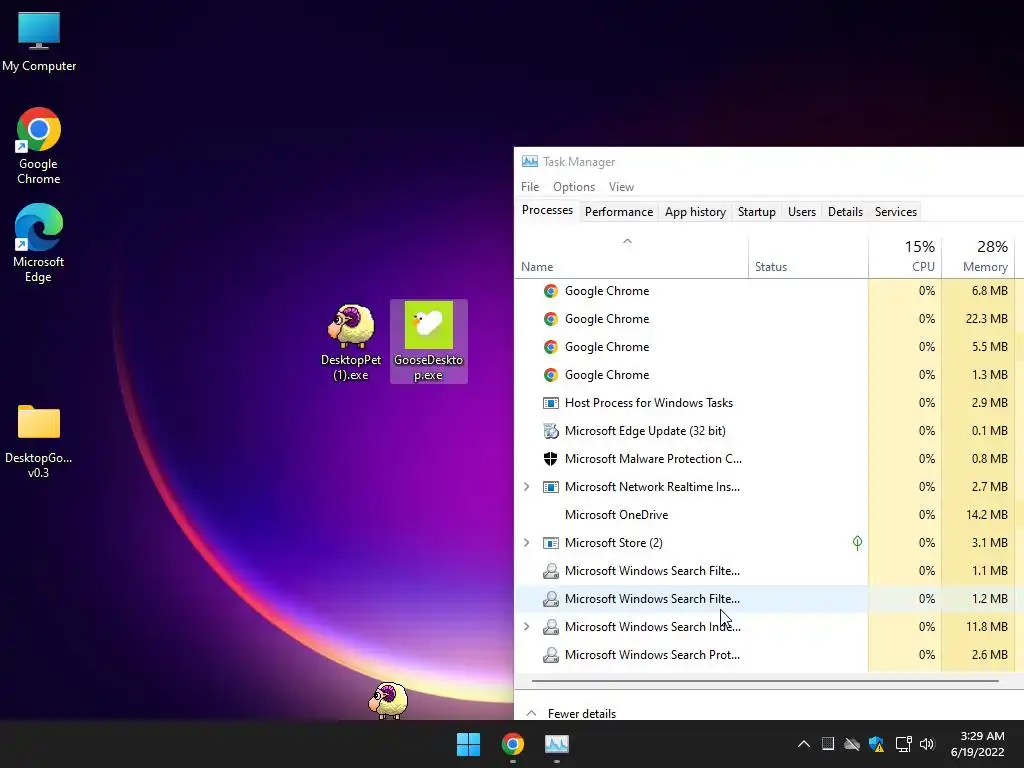Click the Microsoft Edge Update process icon
Viewport: 1024px width, 768px height.
pos(551,431)
